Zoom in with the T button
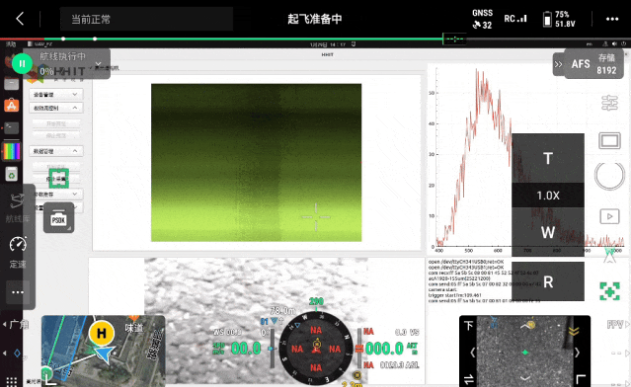The width and height of the screenshot is (631, 387). point(548,159)
